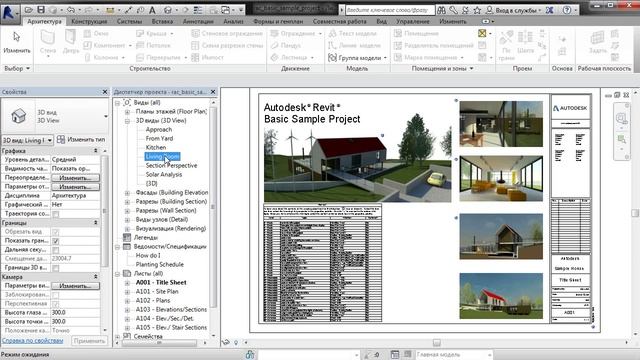The height and width of the screenshot is (360, 640).
Task: Click the Группа модели icon
Action: tap(332, 58)
